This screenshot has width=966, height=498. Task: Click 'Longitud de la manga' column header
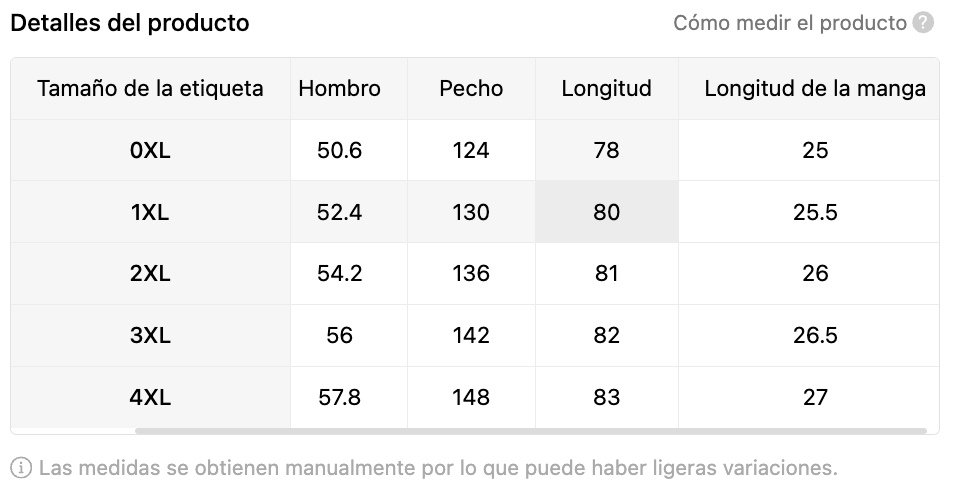(815, 88)
